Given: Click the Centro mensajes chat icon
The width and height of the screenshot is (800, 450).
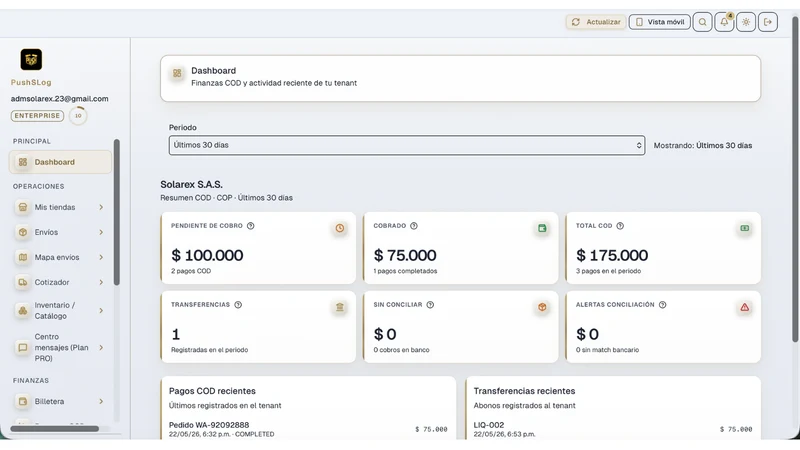Looking at the screenshot, I should [22, 347].
